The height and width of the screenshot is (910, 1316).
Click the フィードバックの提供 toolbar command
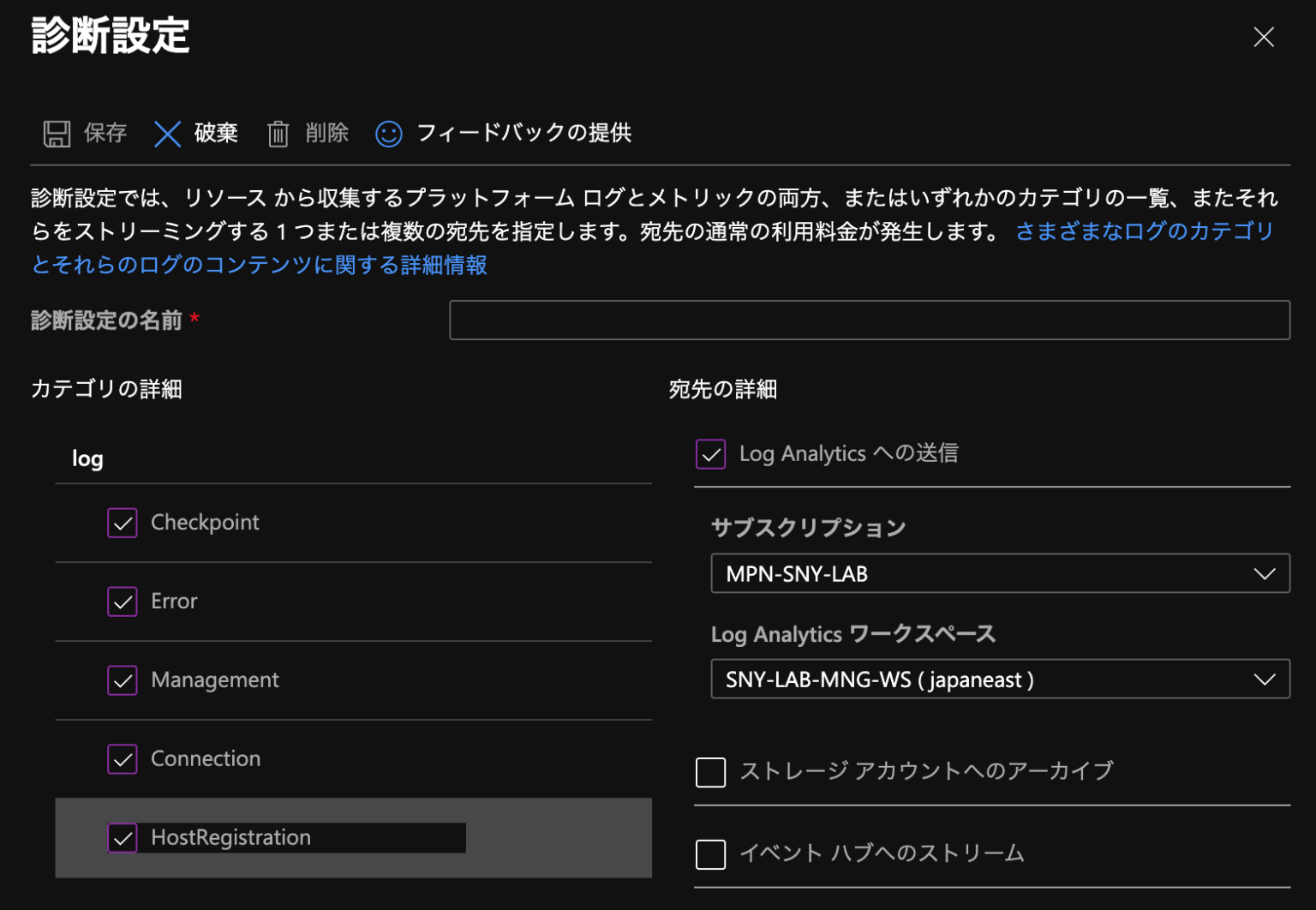pos(524,133)
